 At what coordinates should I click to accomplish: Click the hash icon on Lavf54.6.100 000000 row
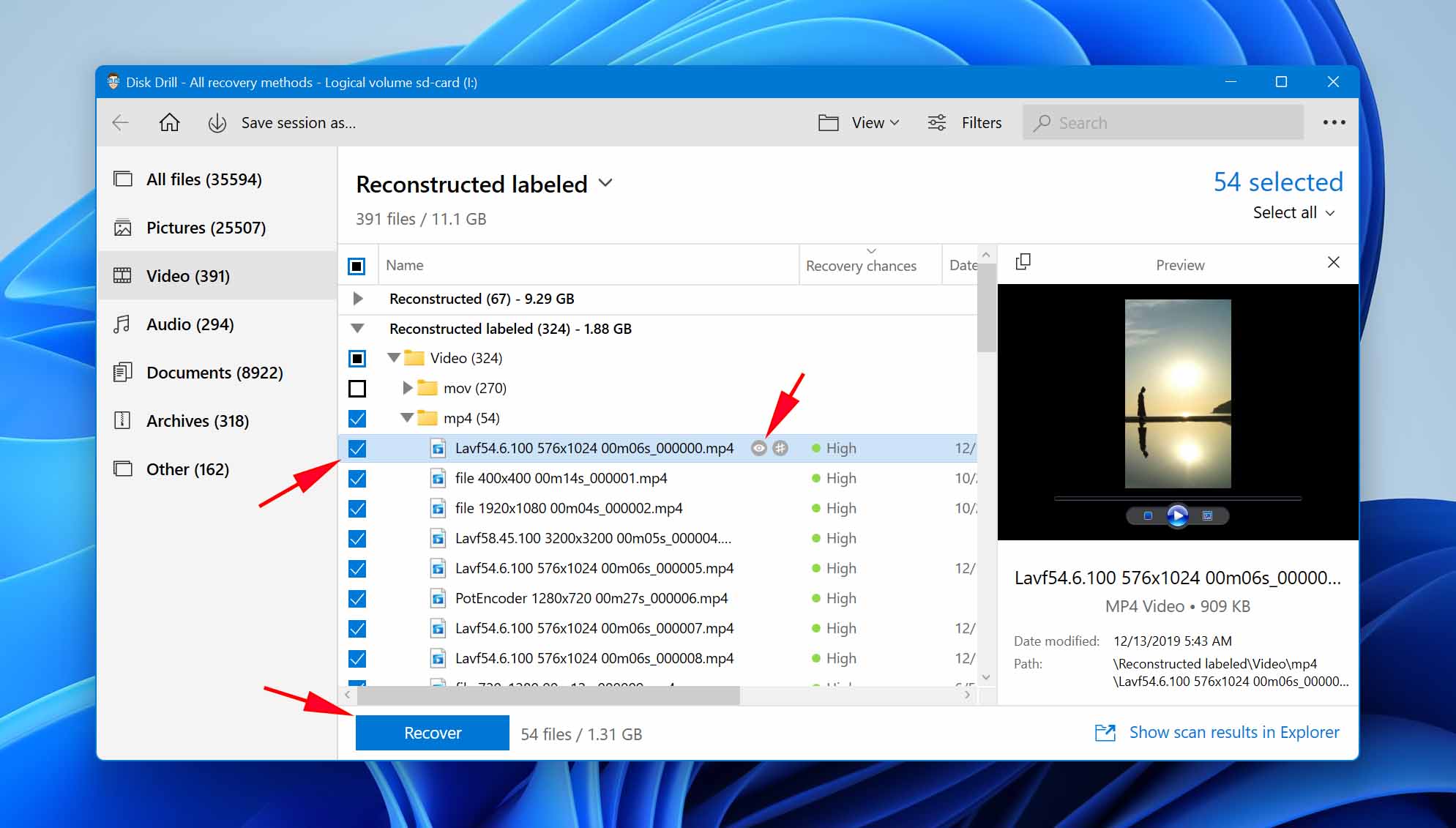780,448
